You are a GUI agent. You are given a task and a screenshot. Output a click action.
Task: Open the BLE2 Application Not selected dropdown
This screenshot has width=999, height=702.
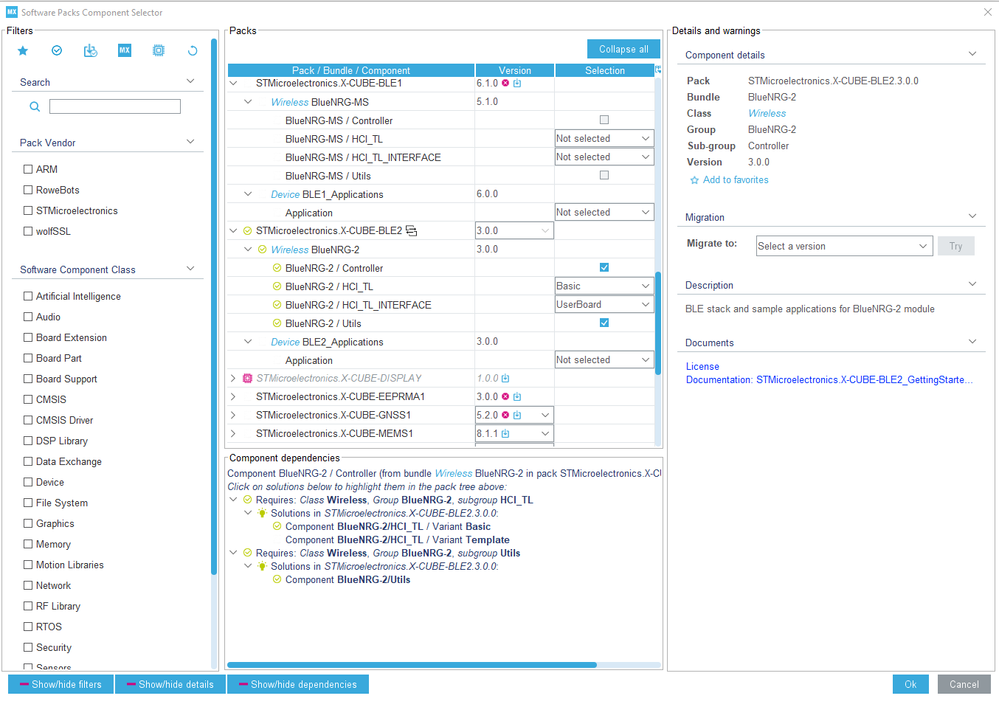click(604, 360)
